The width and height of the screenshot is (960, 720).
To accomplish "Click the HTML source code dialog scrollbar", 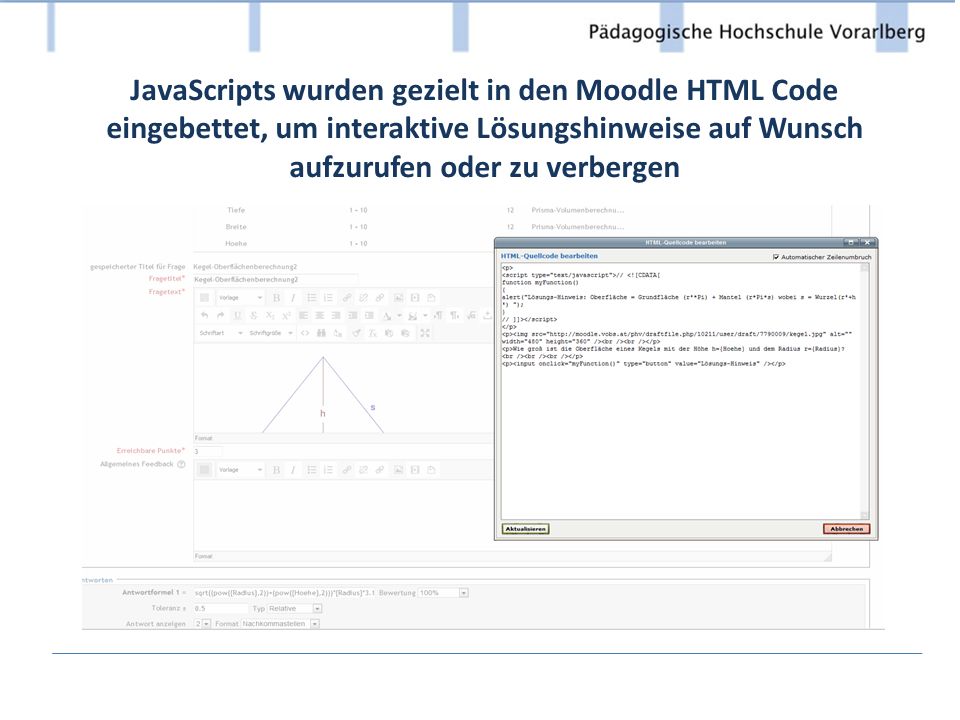I will [x=864, y=392].
